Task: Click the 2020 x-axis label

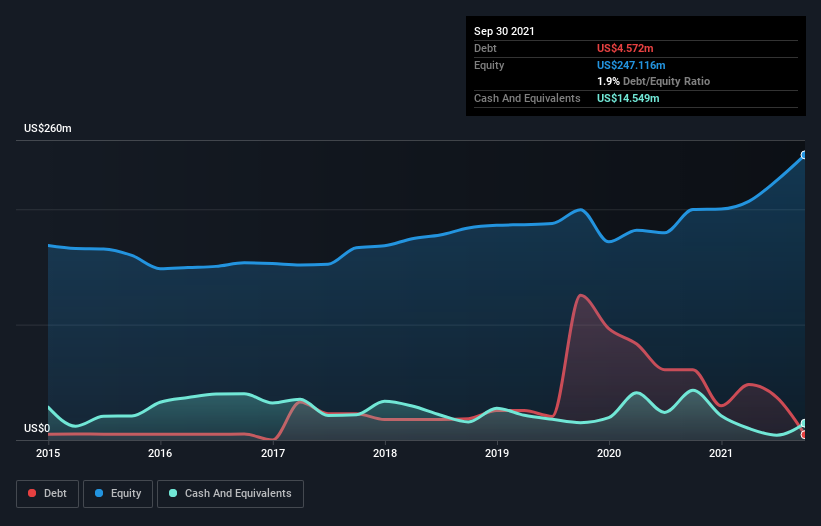Action: [609, 453]
